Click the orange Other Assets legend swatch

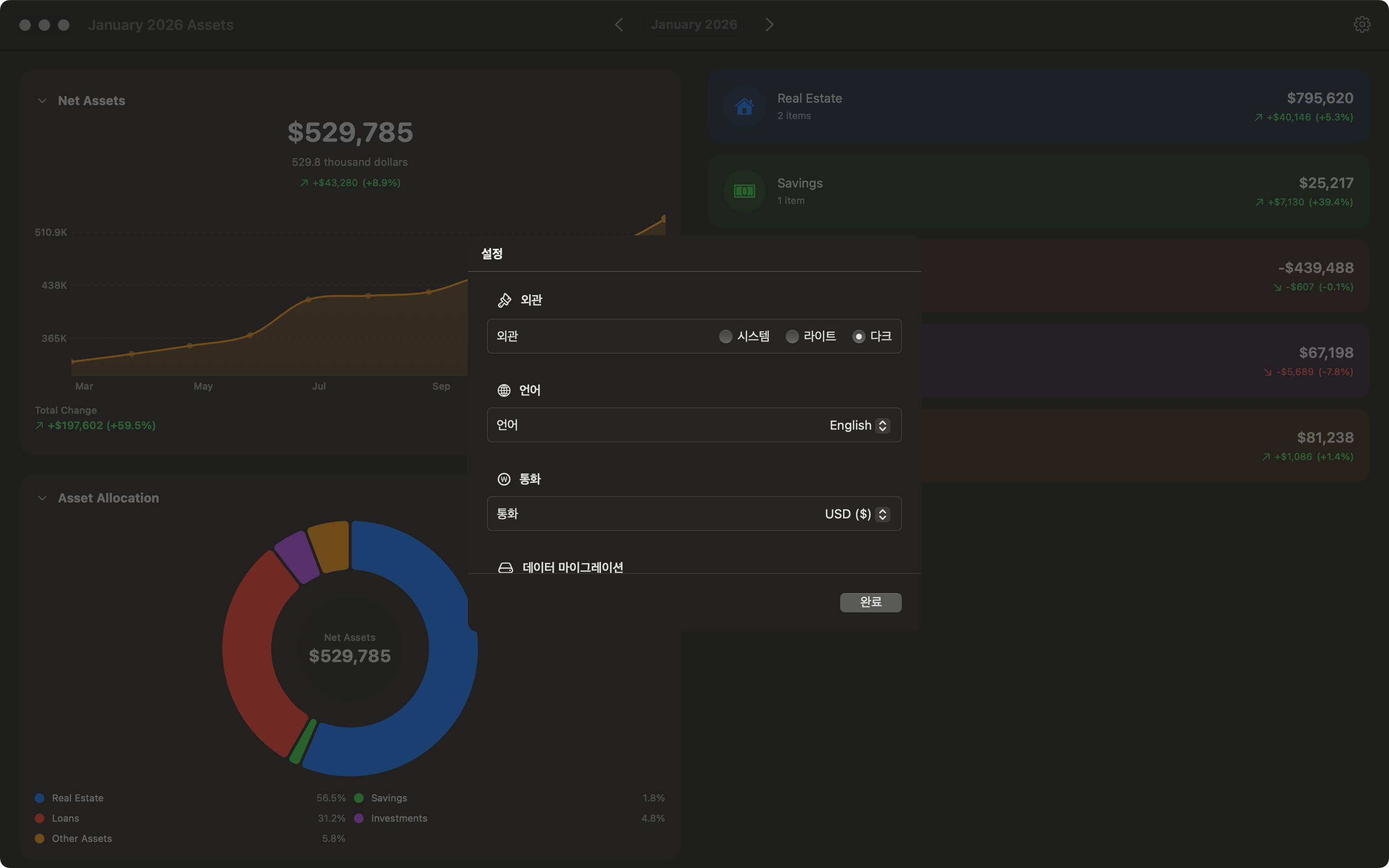coord(40,839)
